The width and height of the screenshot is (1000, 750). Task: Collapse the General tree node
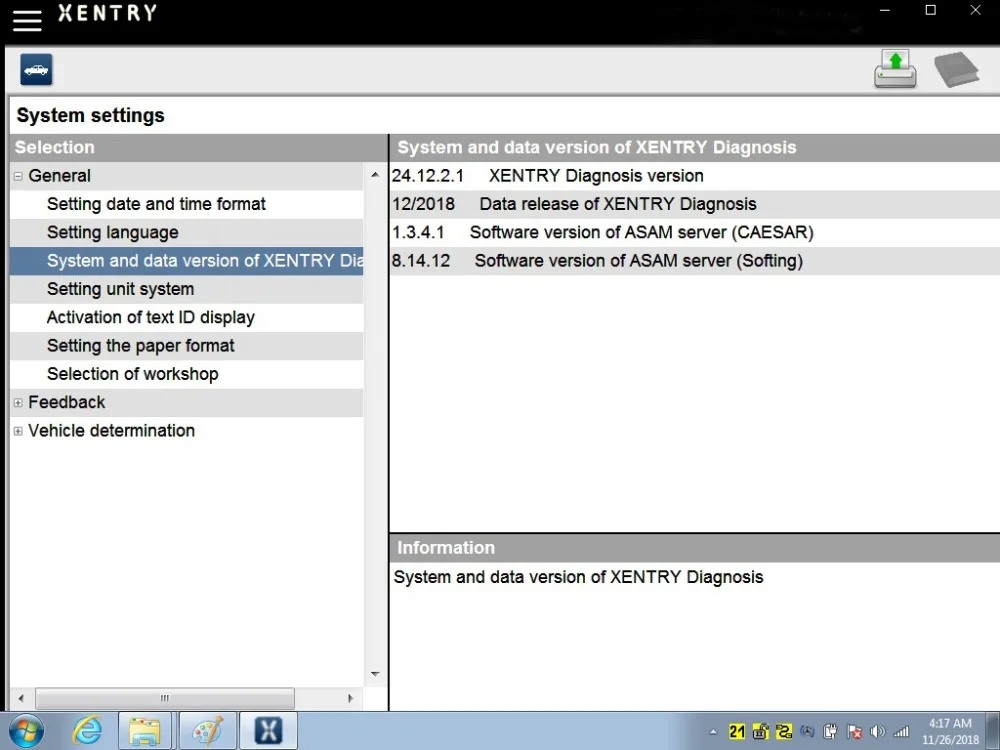coord(18,176)
